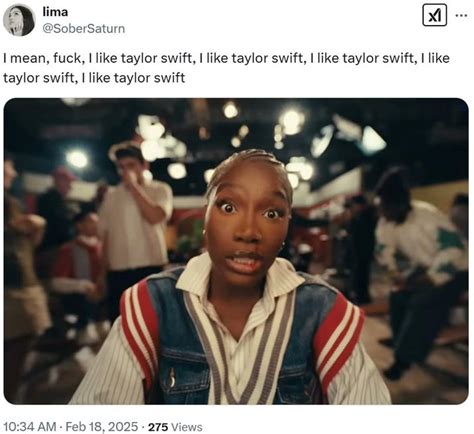Click the Feb 18, 2025 date
474x434 pixels.
click(x=101, y=427)
